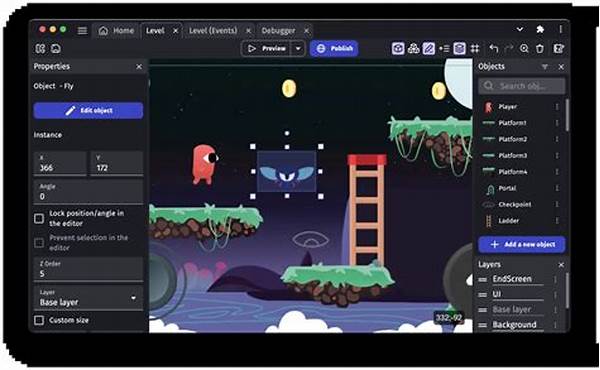The image size is (600, 370).
Task: Open the zoom magnifier icon
Action: pyautogui.click(x=524, y=49)
